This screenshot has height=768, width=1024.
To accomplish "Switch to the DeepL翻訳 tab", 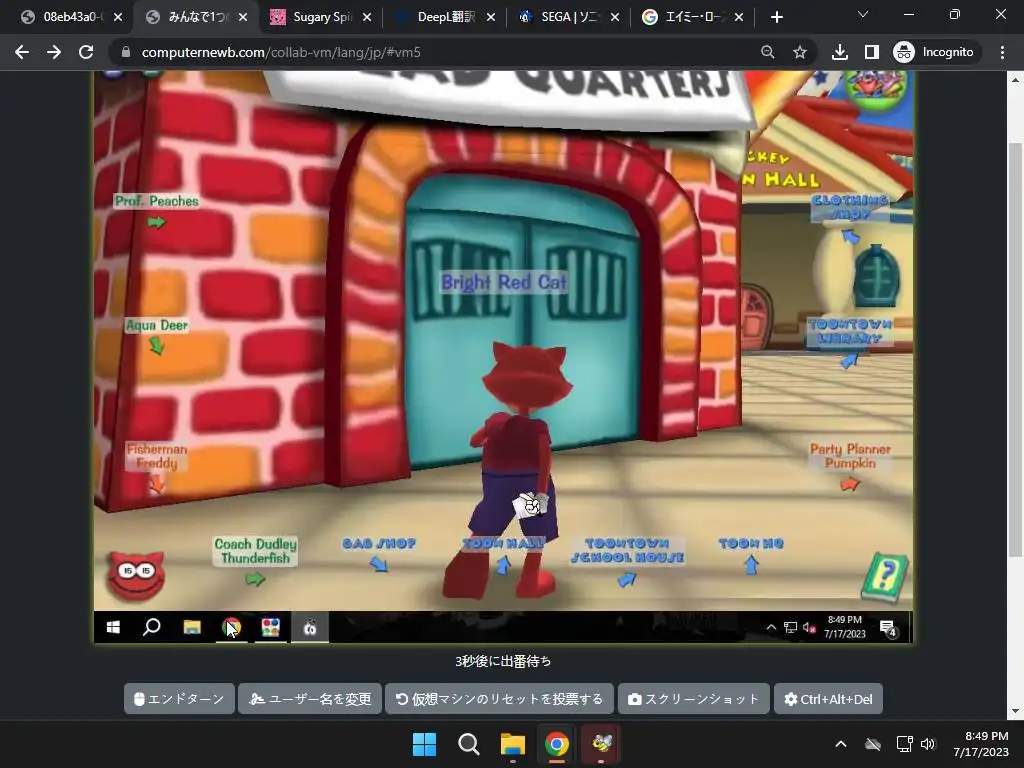I will coord(445,17).
